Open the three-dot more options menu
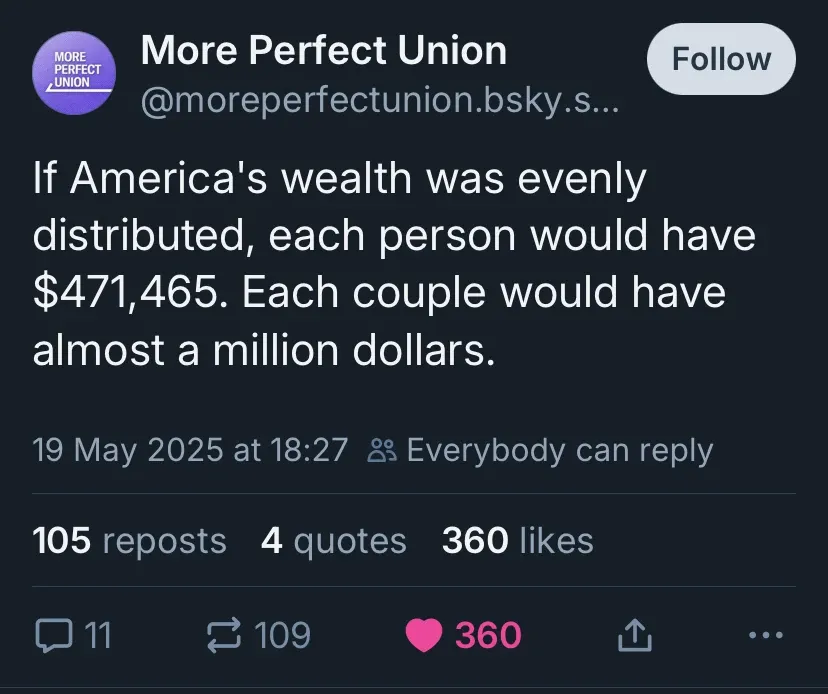This screenshot has height=694, width=828. point(761,635)
